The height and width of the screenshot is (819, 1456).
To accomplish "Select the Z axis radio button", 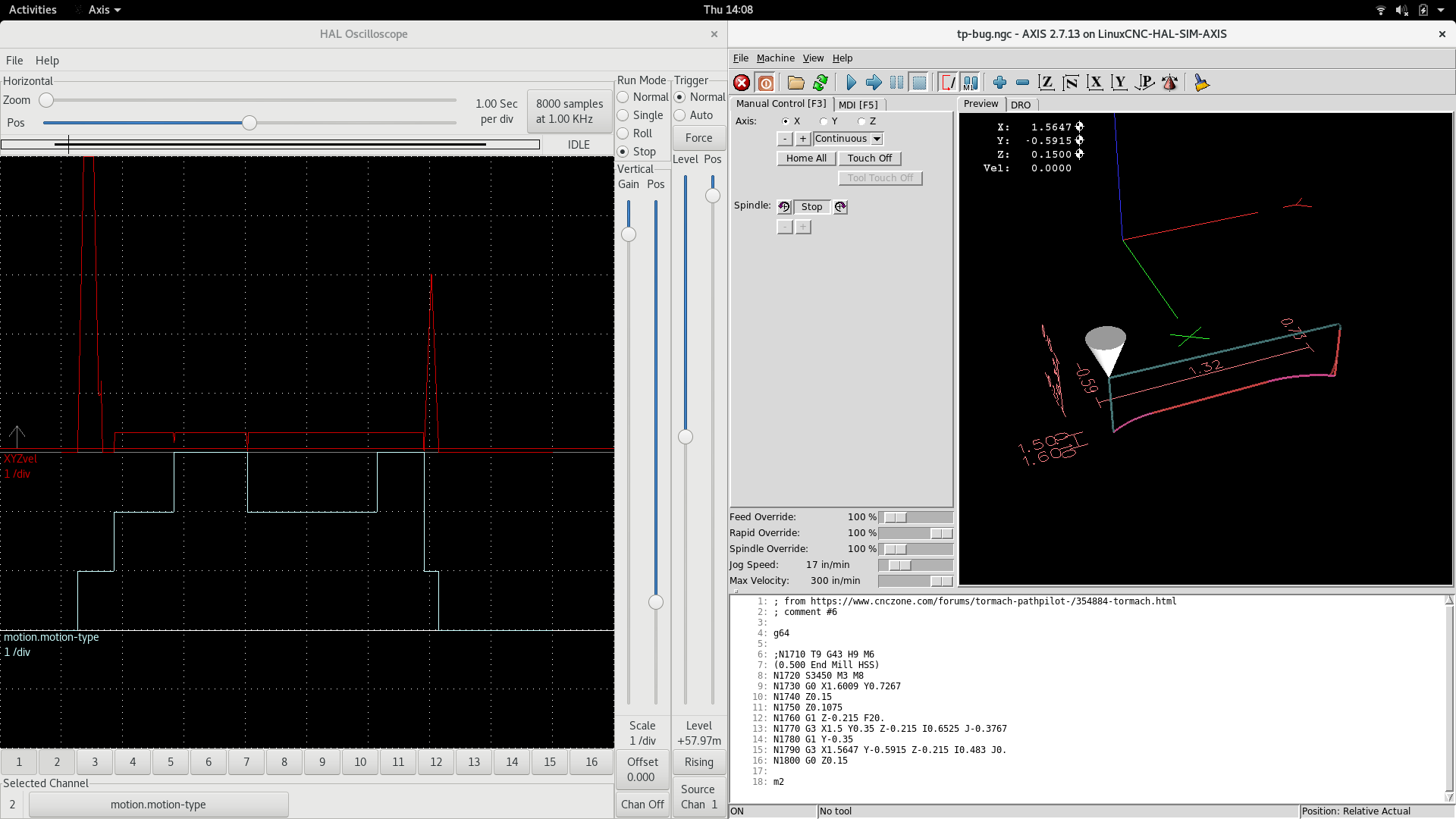I will 861,121.
